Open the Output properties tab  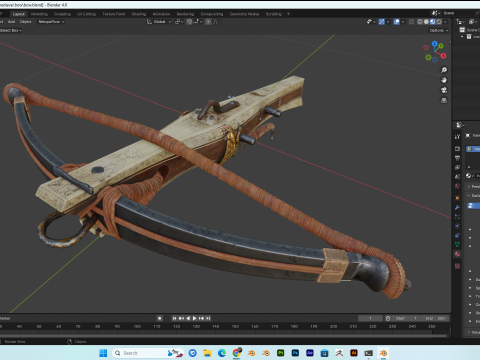pos(457,158)
